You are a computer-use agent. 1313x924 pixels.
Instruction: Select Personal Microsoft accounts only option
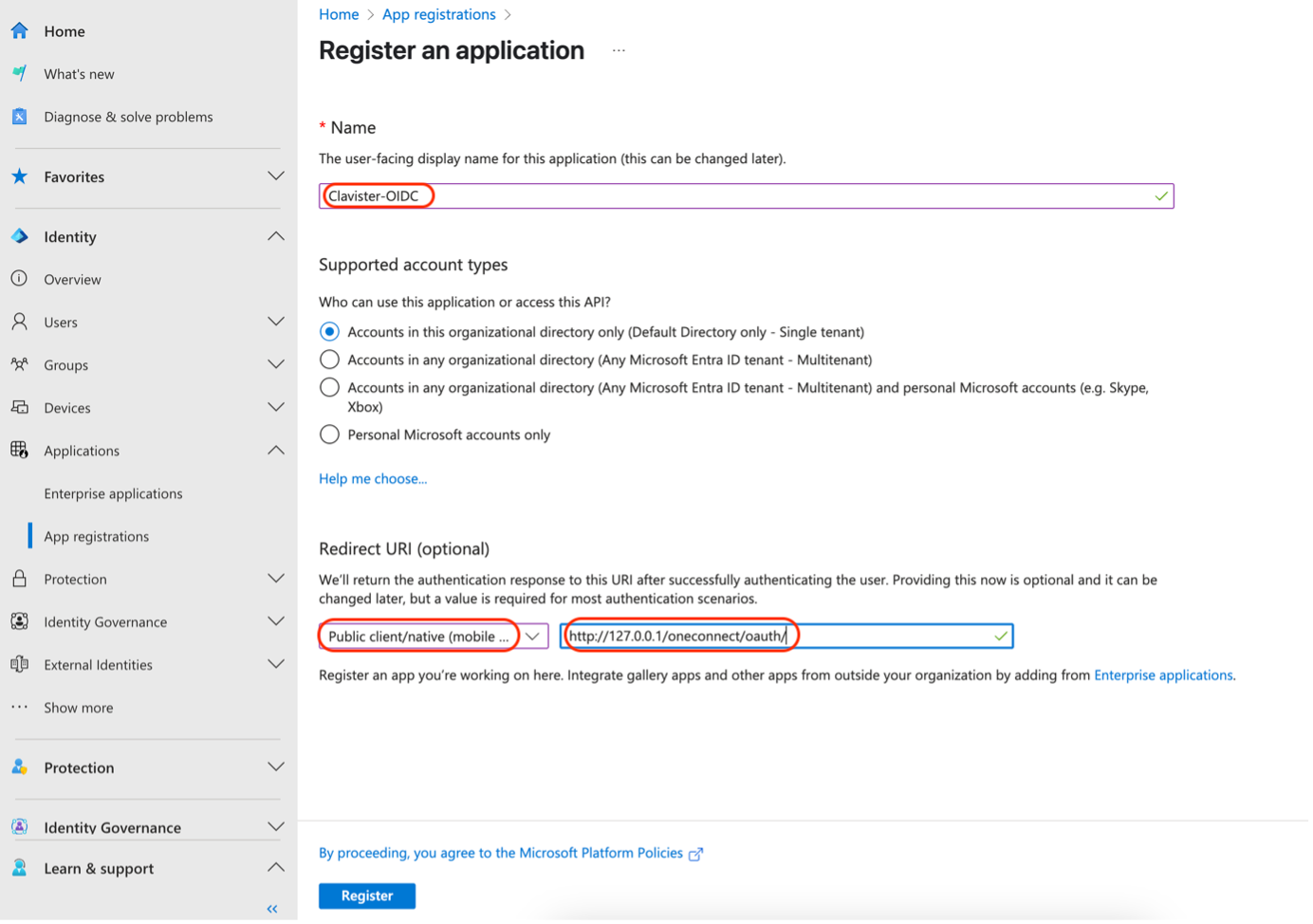329,434
